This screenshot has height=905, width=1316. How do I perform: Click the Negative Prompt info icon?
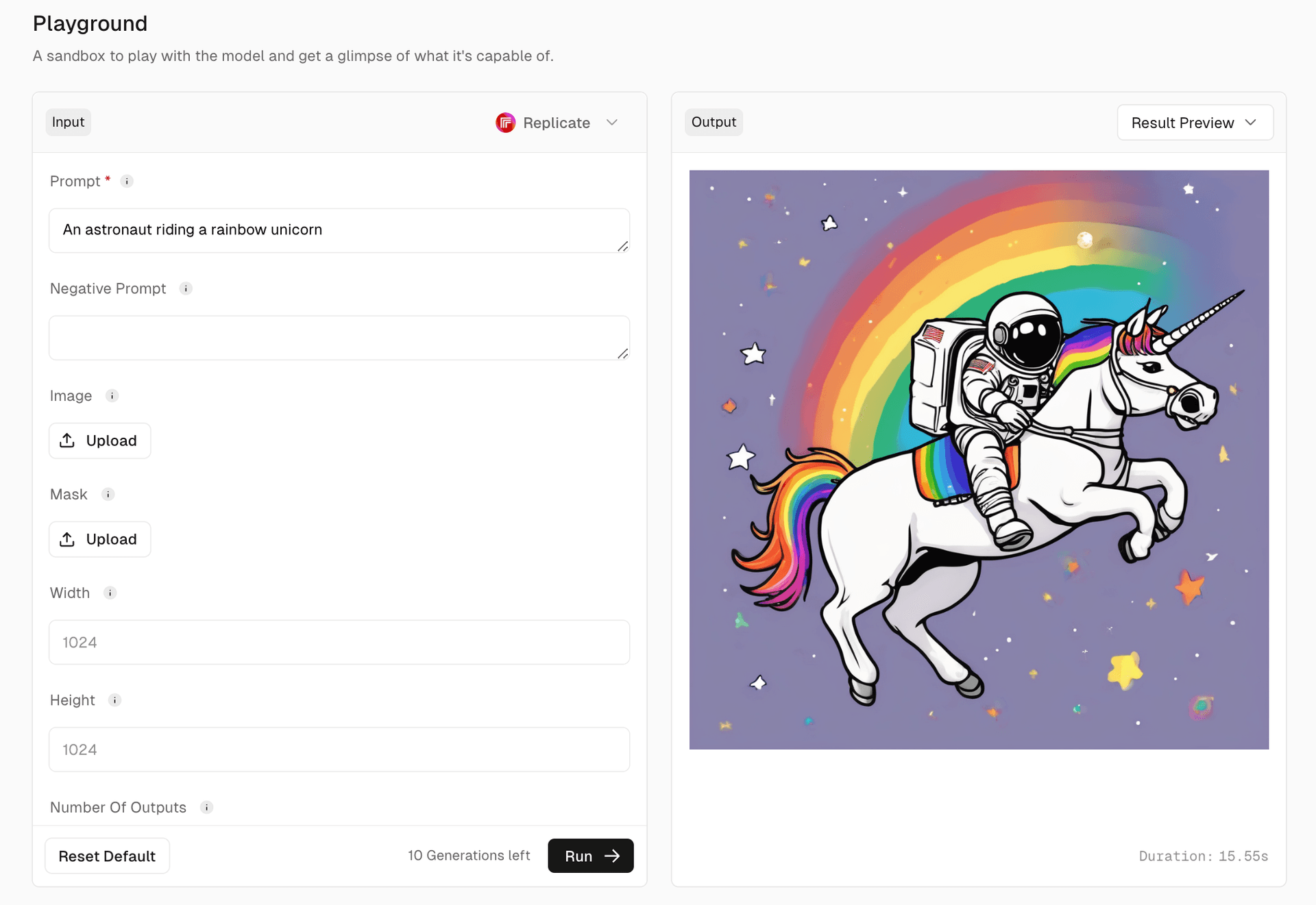tap(186, 288)
